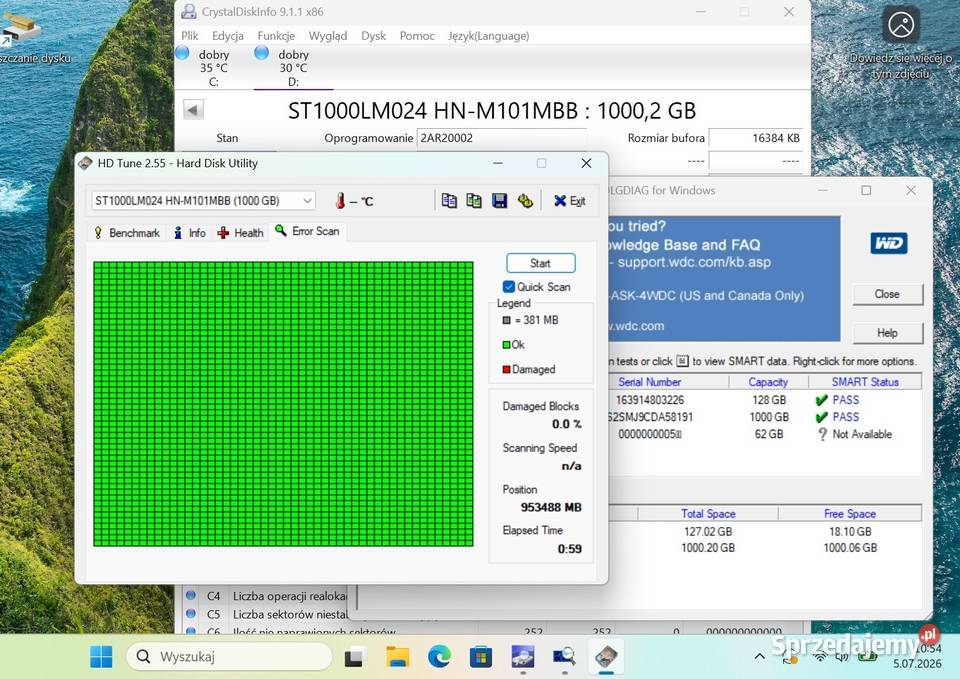Viewport: 960px width, 679px height.
Task: Click the WD logo in DLGDIAG window
Action: click(x=888, y=243)
